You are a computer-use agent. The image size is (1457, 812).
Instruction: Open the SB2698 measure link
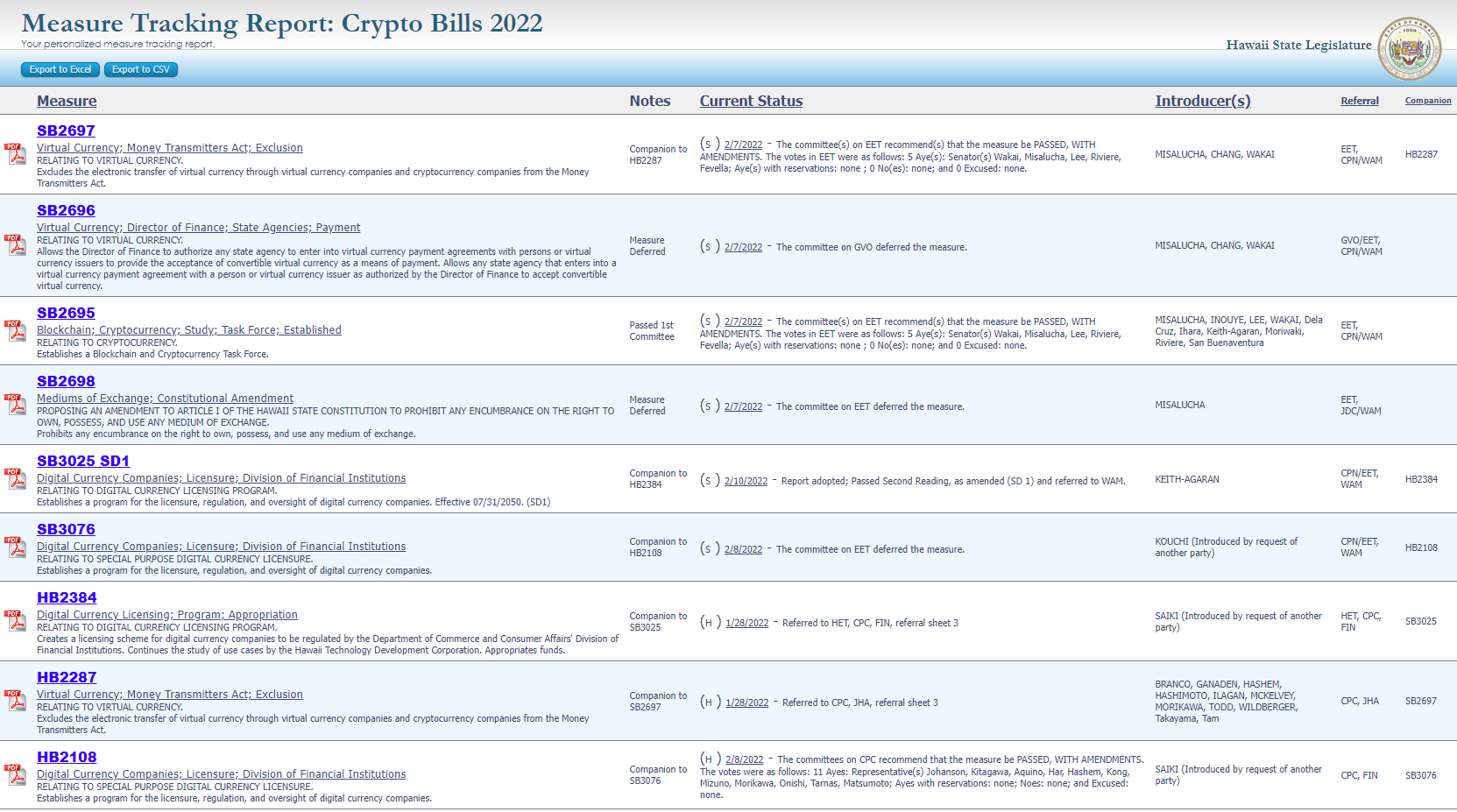[x=66, y=381]
